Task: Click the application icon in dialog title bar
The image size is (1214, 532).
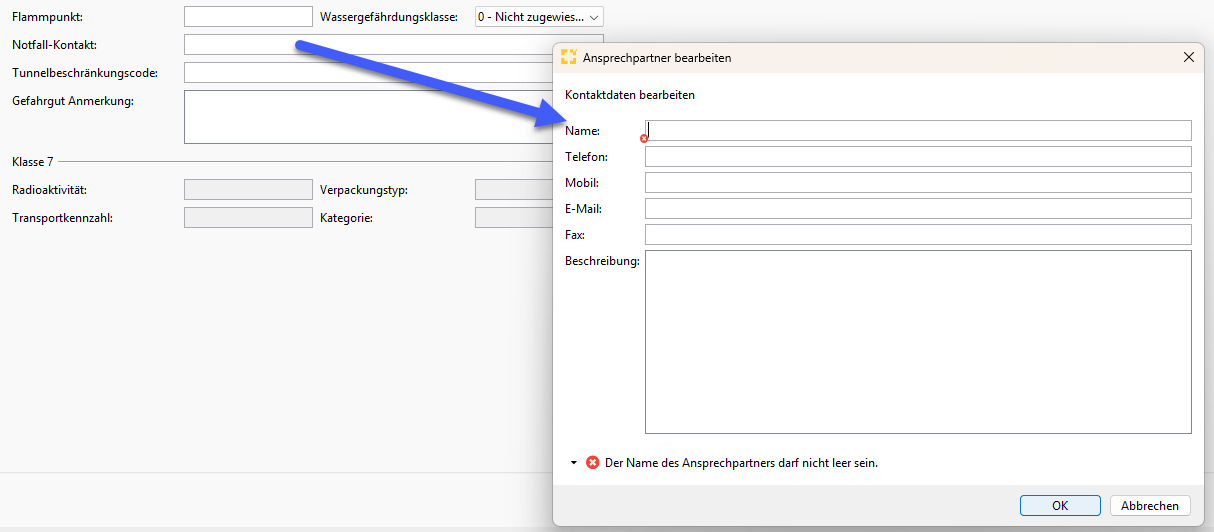Action: pos(569,58)
